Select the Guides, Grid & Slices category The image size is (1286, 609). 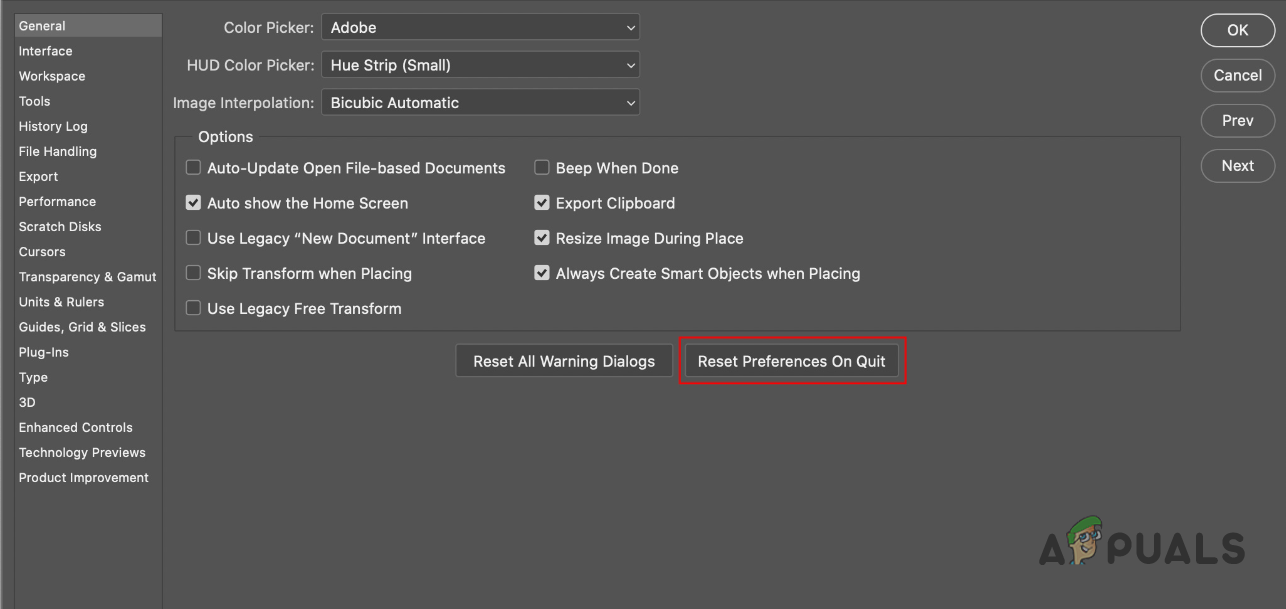tap(82, 326)
